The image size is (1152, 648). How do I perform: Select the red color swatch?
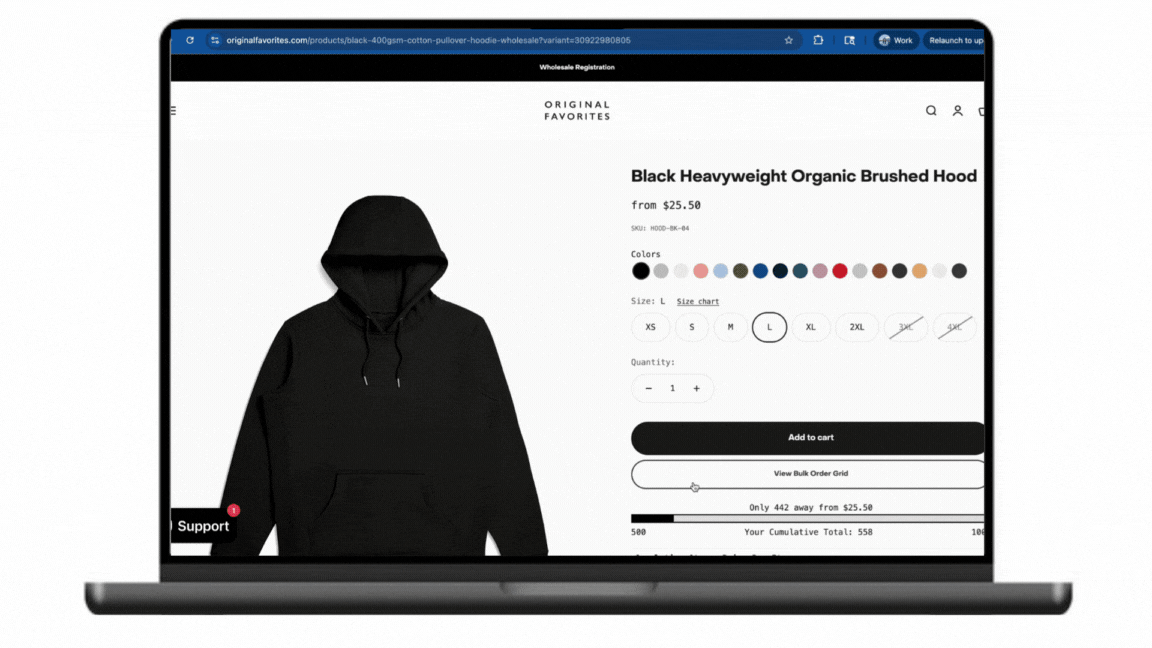[x=840, y=271]
